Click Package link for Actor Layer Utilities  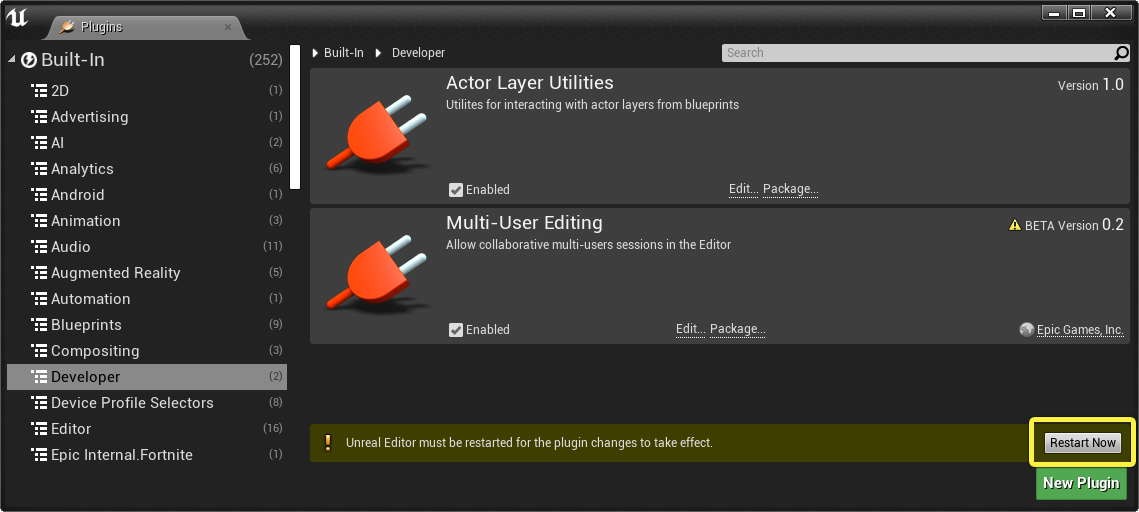(x=790, y=190)
